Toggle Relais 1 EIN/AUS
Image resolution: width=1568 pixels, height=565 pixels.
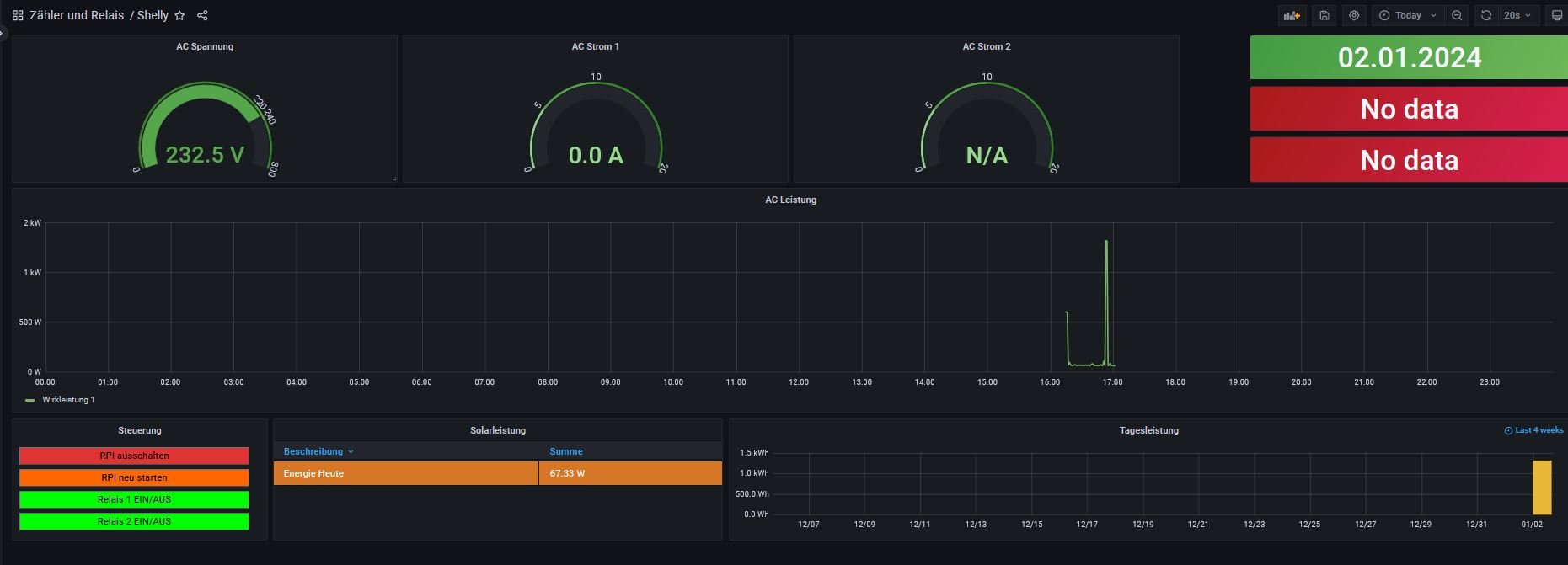134,499
